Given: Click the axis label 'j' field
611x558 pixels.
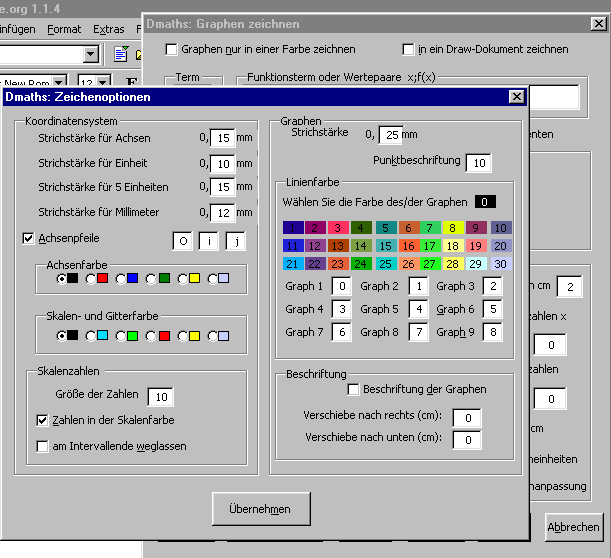Looking at the screenshot, I should pos(236,241).
